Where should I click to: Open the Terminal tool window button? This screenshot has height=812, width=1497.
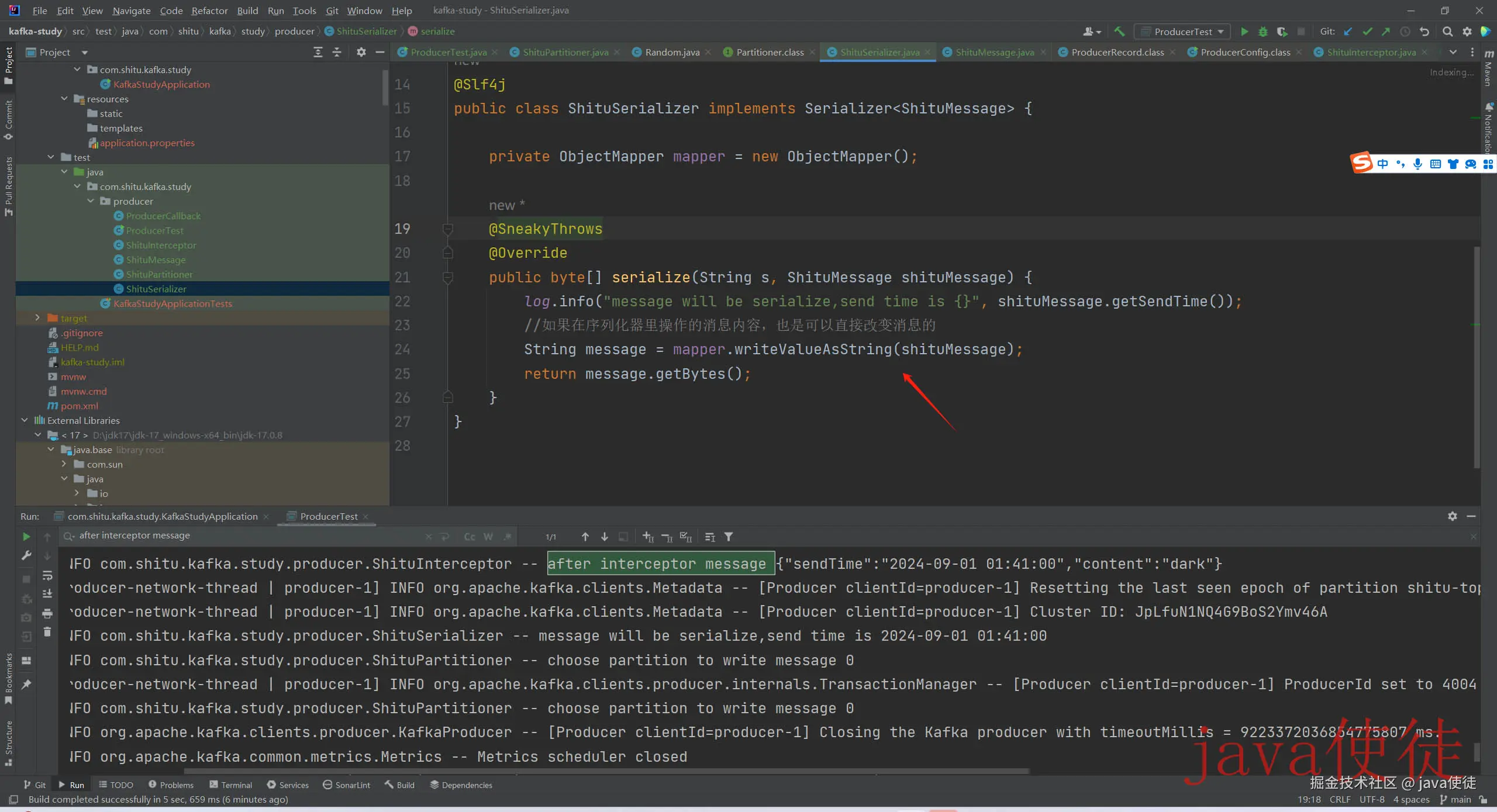[230, 785]
